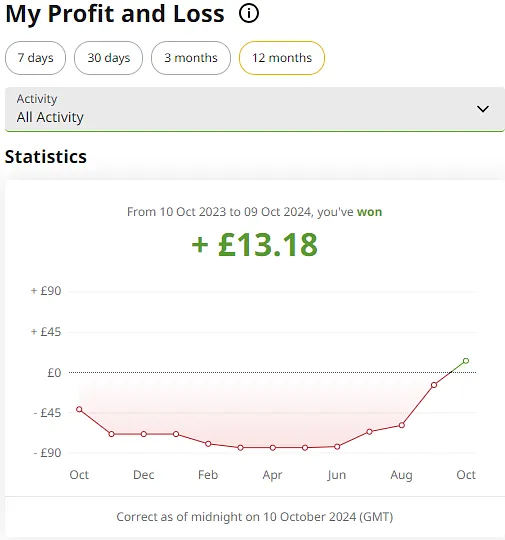Open the Activity dropdown
The height and width of the screenshot is (540, 505).
255,109
